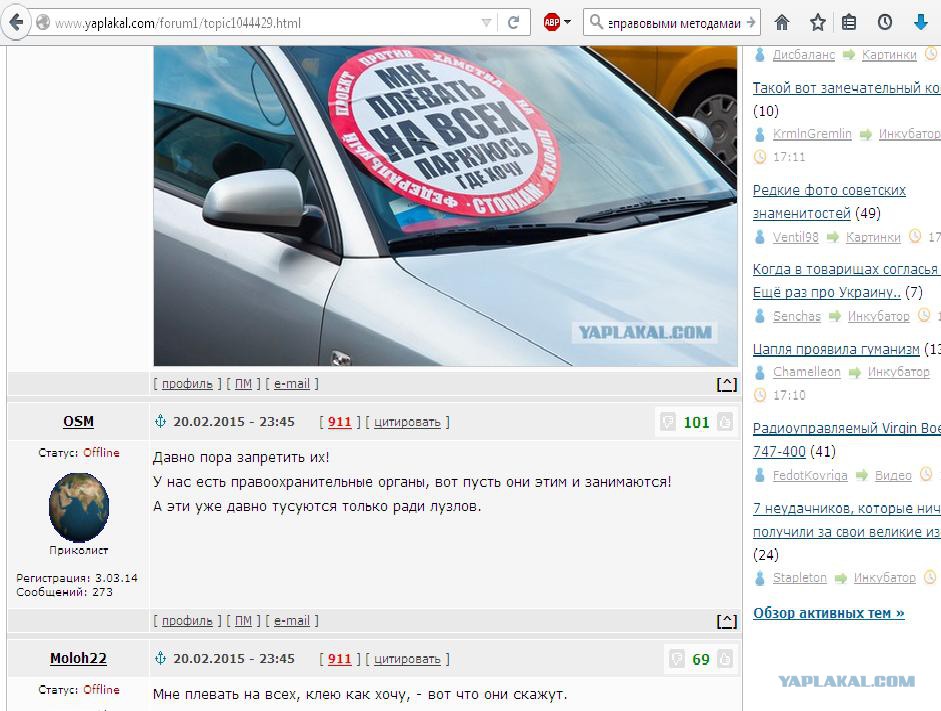Click the search magnifier icon
Screen dimensions: 941x711
coord(596,22)
